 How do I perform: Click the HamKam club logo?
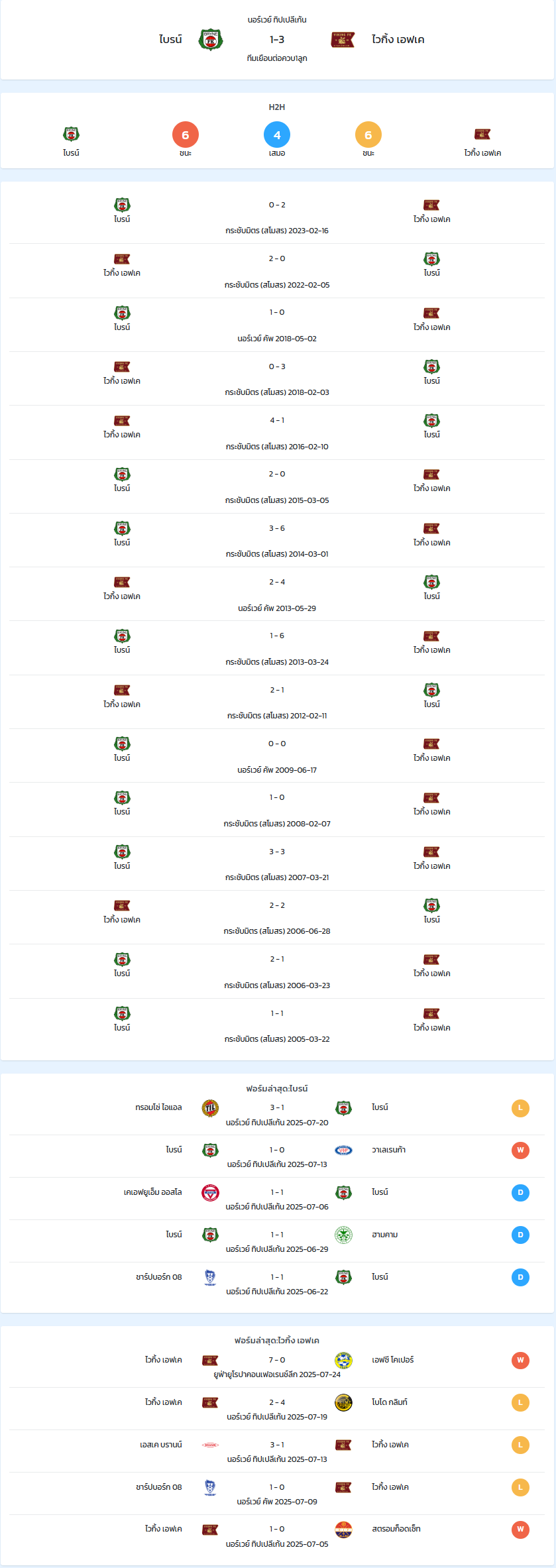343,1235
